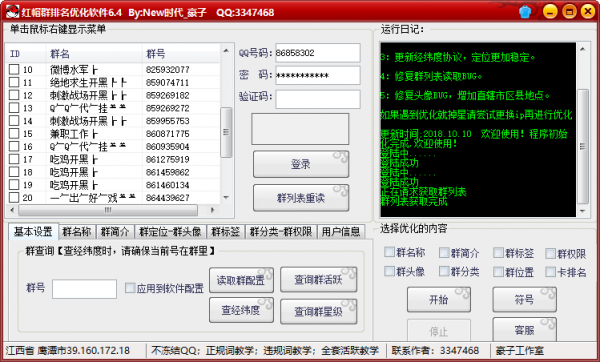This screenshot has width=600, height=362.
Task: Toggle the 群权限 optimization checkbox
Action: point(550,253)
